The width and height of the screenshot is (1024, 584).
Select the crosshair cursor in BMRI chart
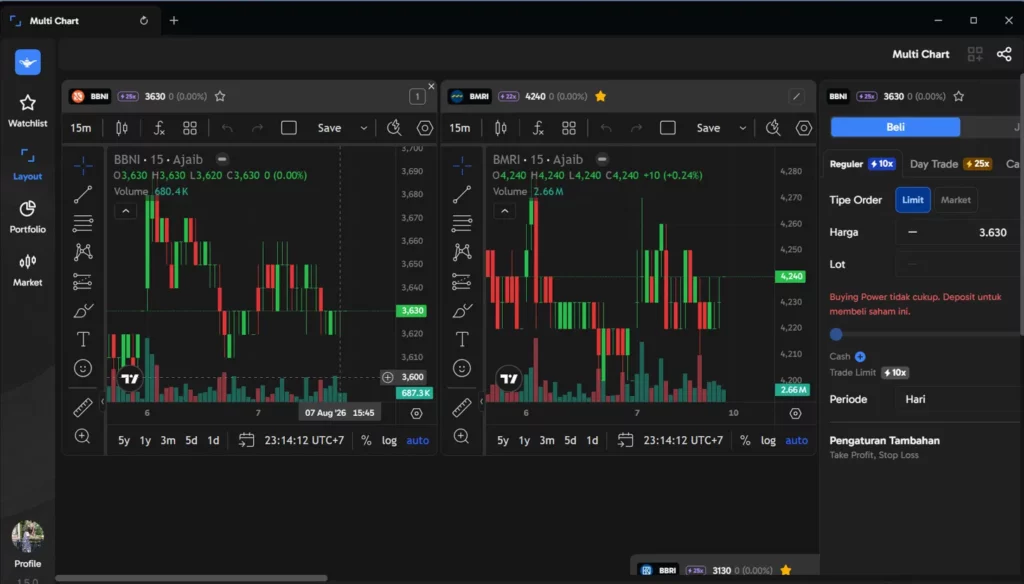(x=462, y=165)
